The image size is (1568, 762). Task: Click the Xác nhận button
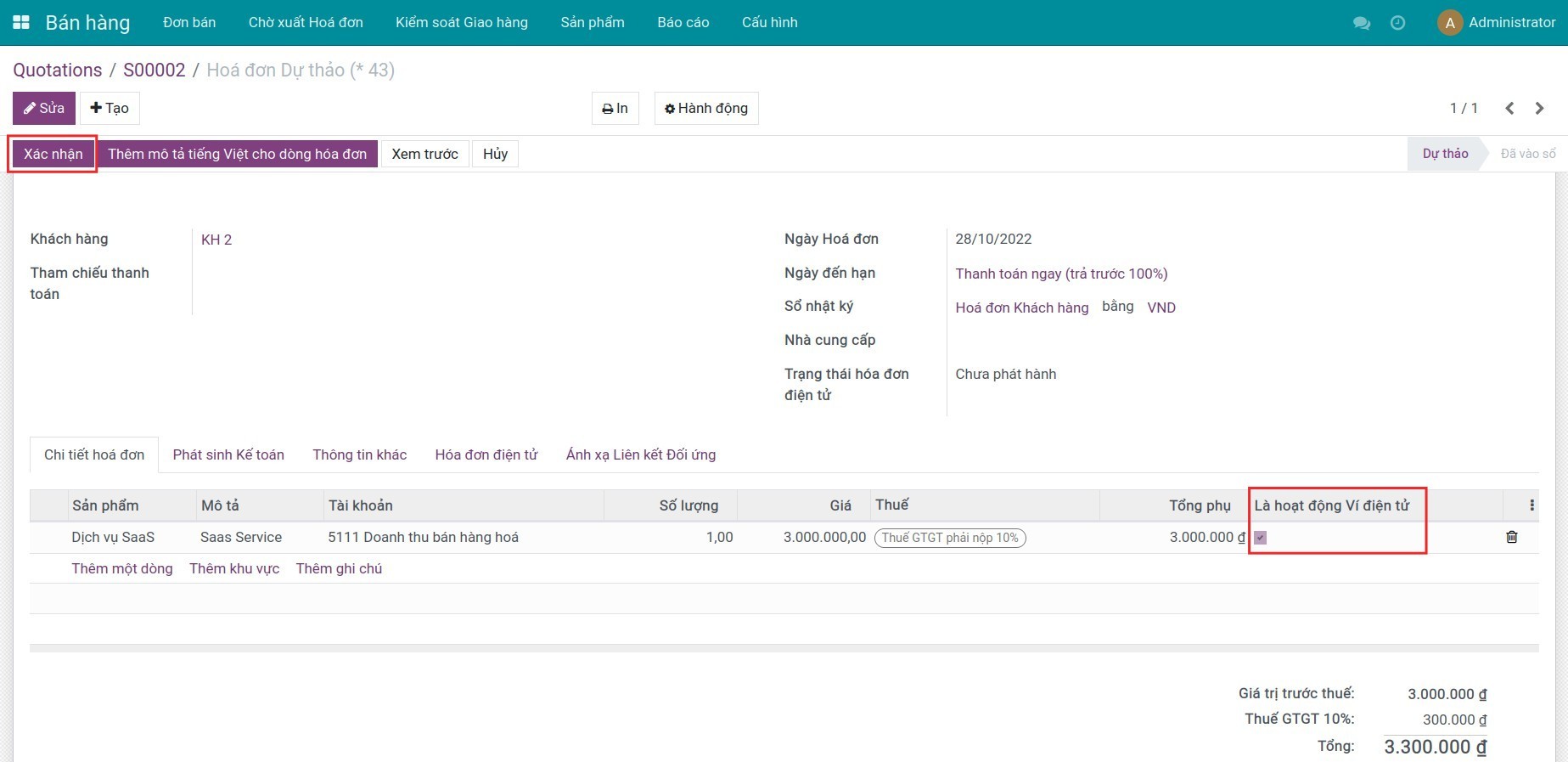tap(53, 154)
